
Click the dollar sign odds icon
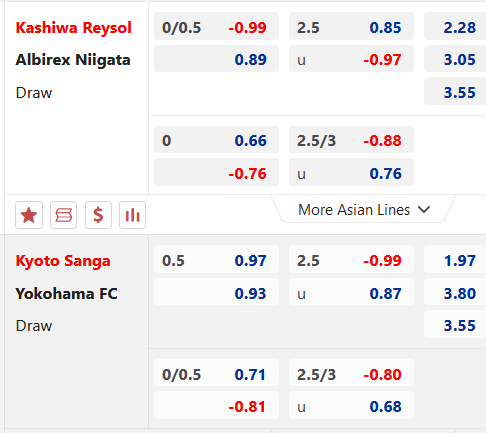98,215
